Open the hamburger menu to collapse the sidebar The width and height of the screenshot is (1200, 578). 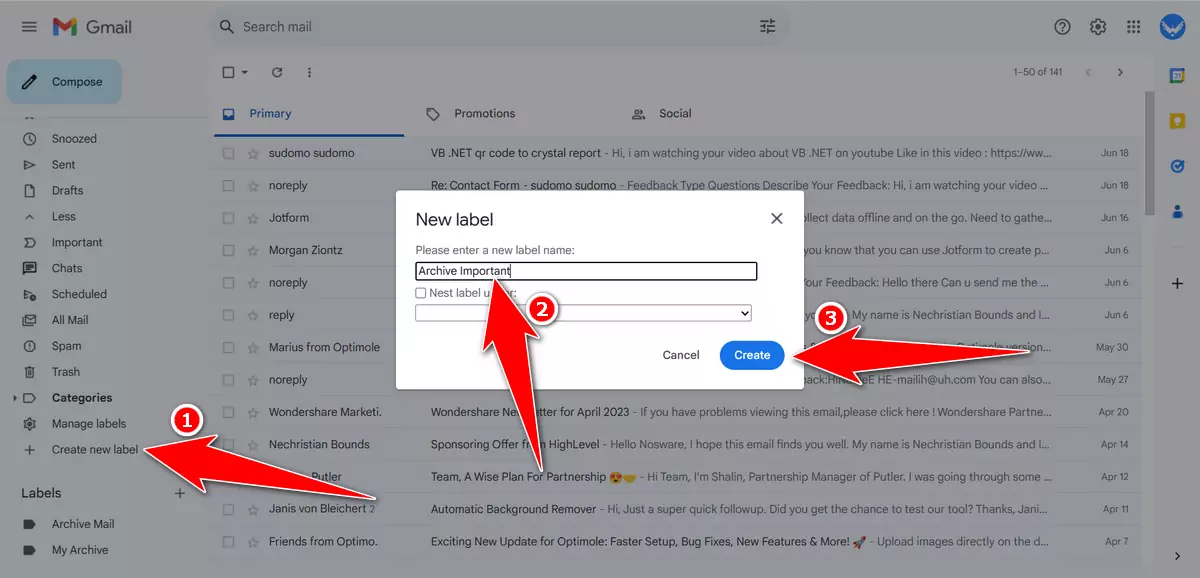27,27
